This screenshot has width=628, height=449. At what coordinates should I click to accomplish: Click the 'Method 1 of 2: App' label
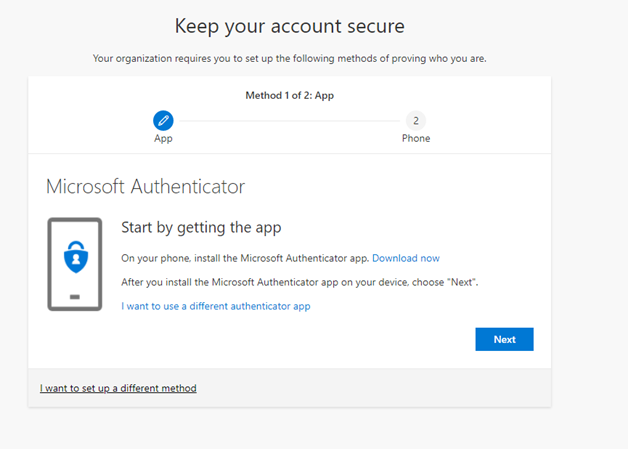(x=290, y=95)
